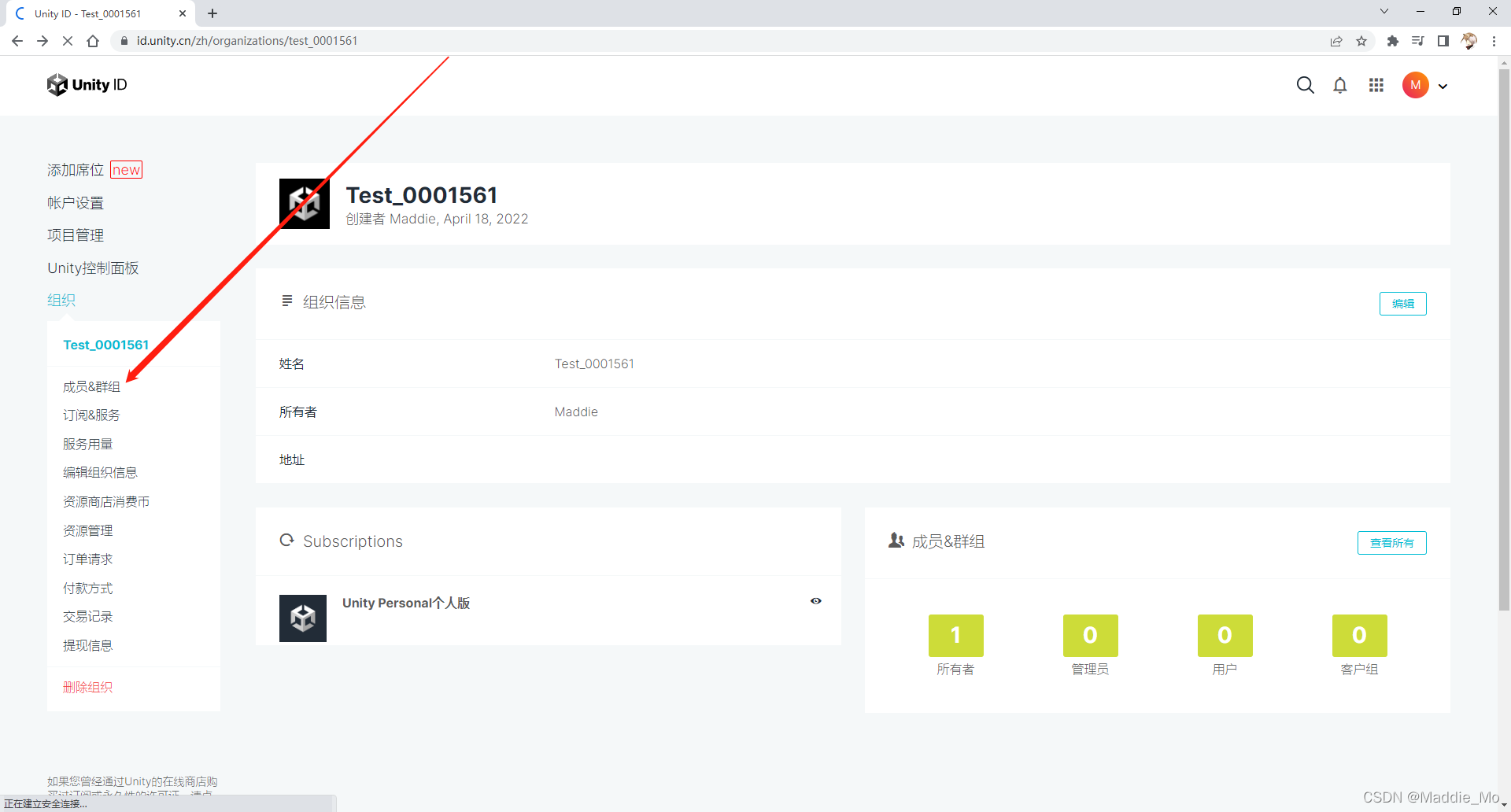Click the site security padlock icon

point(124,41)
